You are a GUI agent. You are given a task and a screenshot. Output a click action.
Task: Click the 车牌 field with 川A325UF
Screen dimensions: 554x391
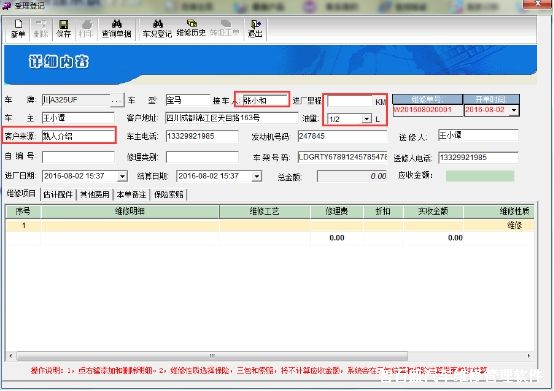(76, 100)
